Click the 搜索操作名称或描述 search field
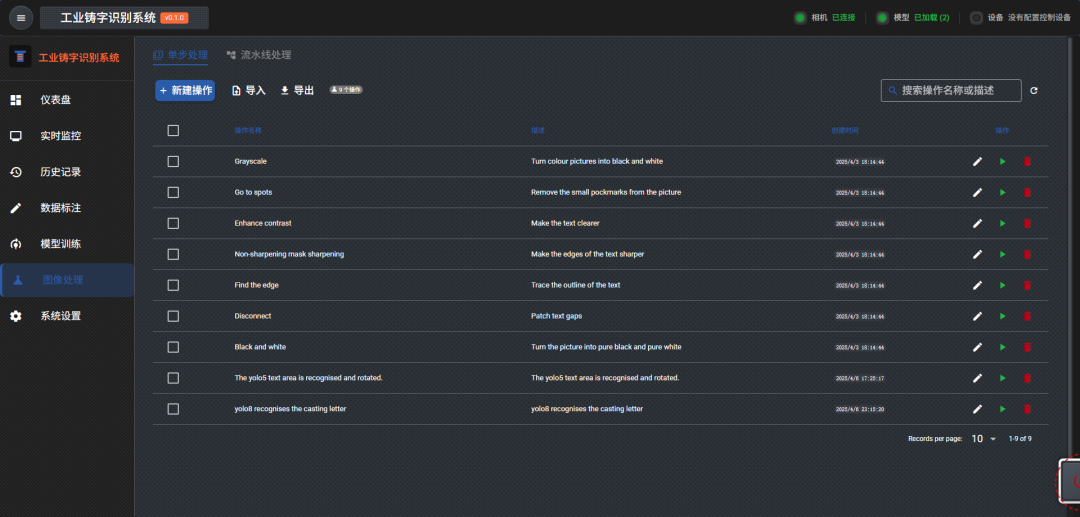Screen dimensions: 1080x517 tap(950, 90)
